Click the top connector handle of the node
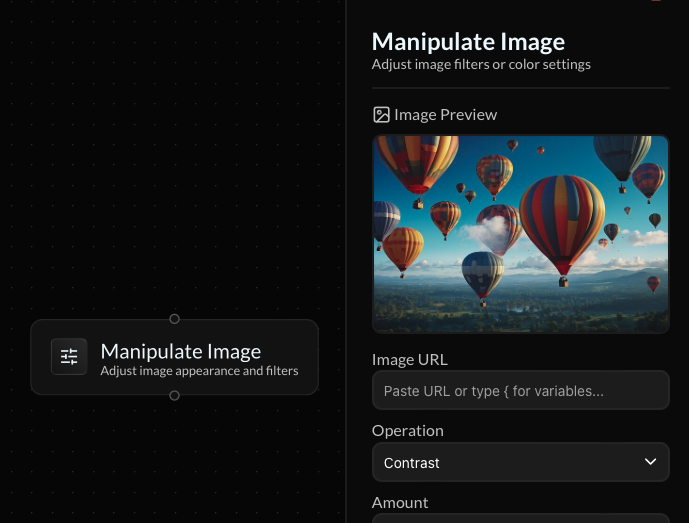 coord(174,319)
